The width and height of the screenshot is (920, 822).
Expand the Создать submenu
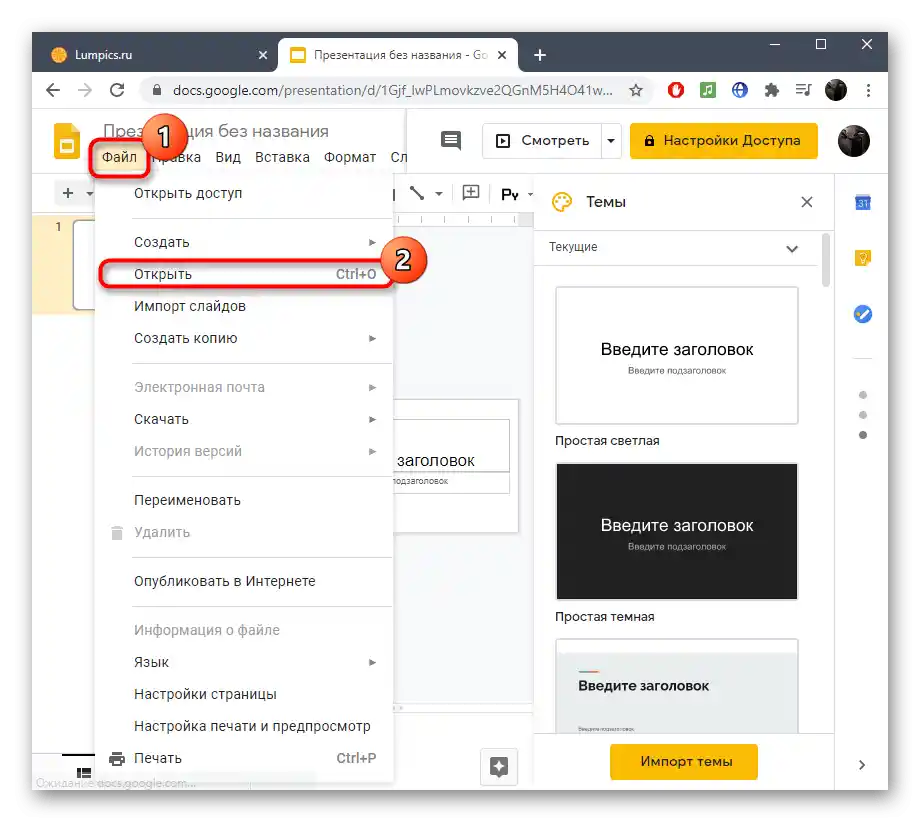coord(372,242)
